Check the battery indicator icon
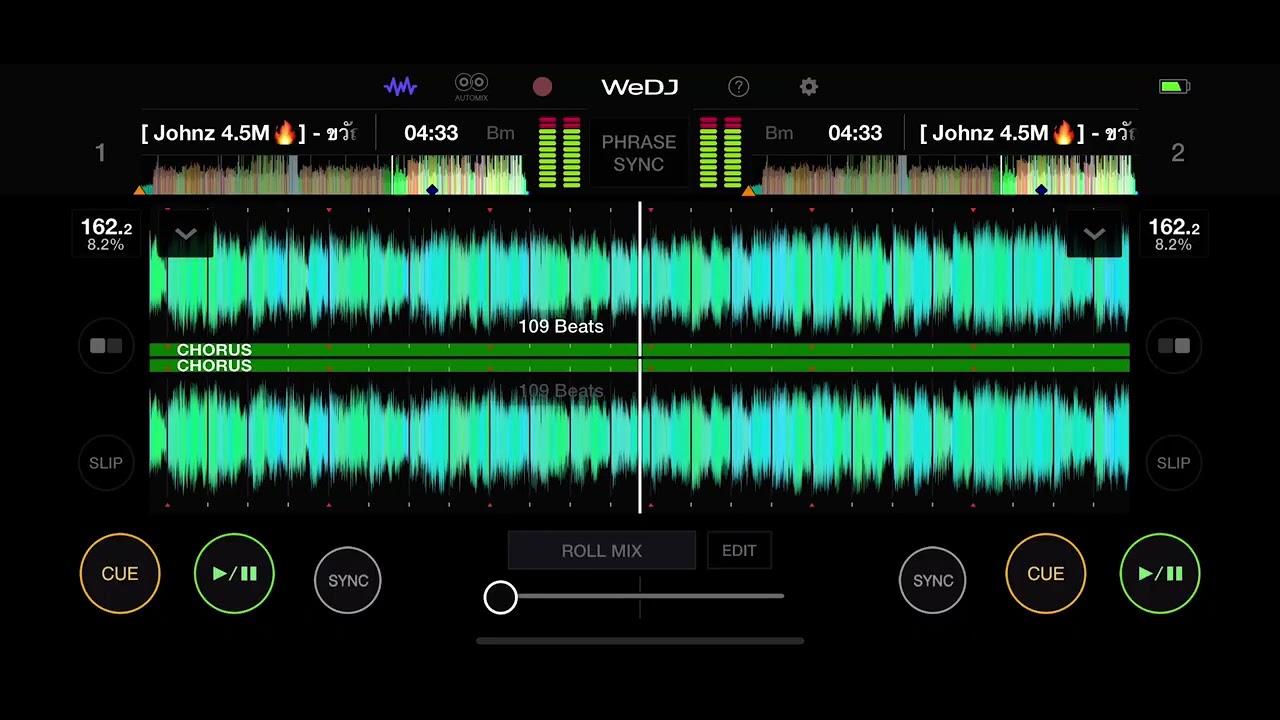 tap(1174, 87)
